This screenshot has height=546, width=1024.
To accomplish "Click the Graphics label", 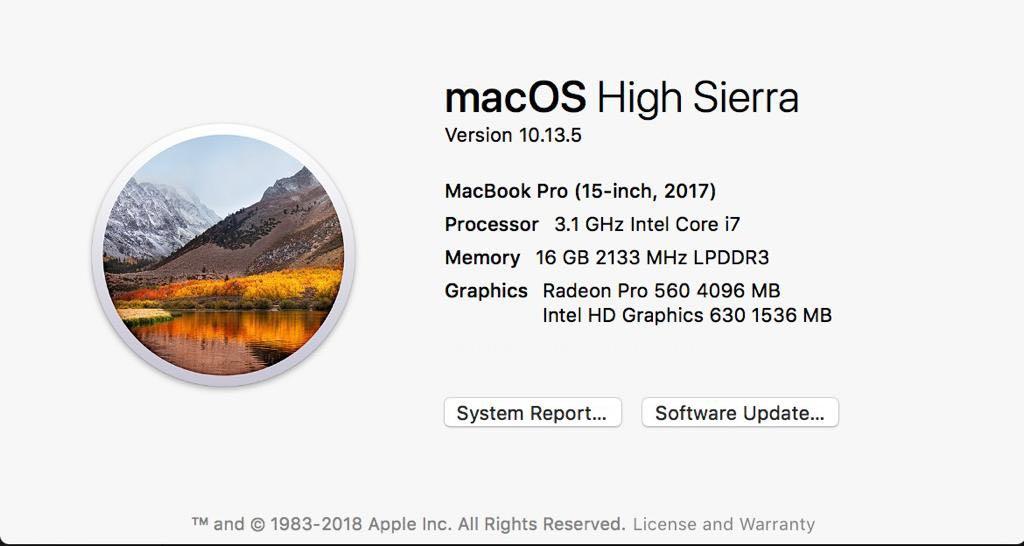I will click(x=486, y=291).
